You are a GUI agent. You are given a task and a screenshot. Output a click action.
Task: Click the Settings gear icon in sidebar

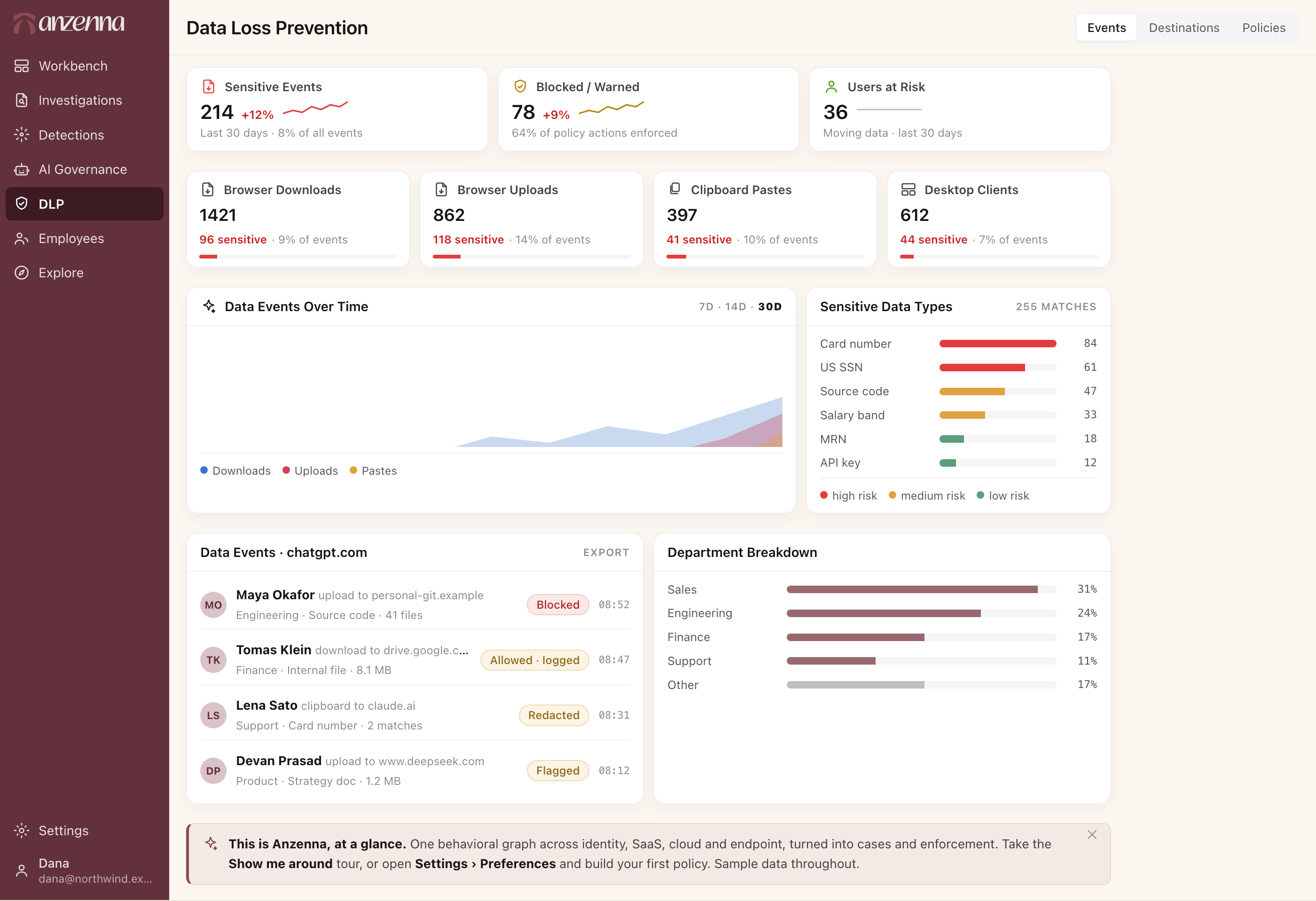click(22, 831)
